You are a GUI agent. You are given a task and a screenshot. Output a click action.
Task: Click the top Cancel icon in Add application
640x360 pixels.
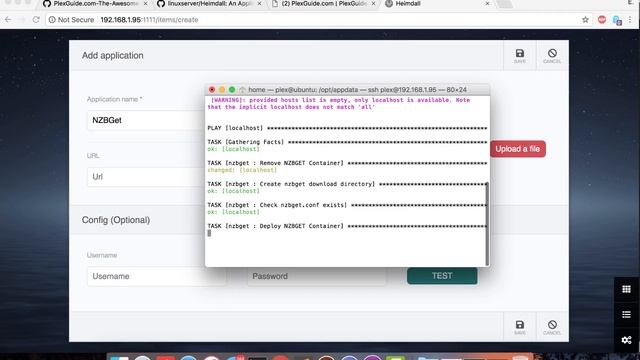click(x=552, y=56)
